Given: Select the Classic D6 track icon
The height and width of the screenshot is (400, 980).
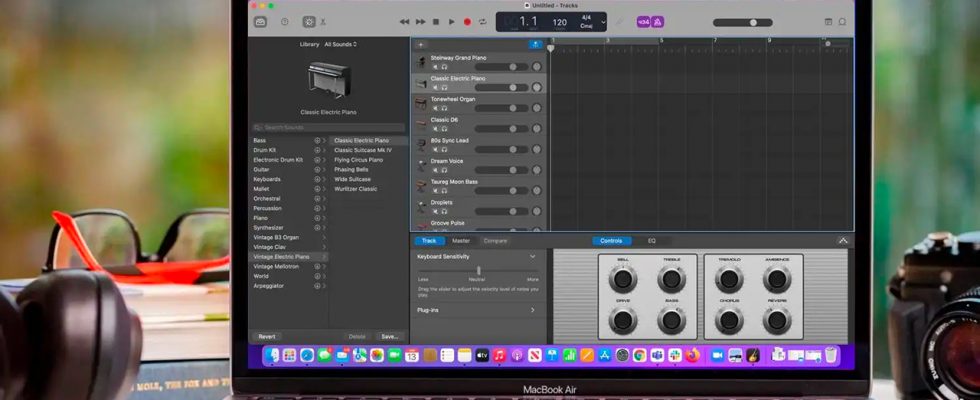Looking at the screenshot, I should (421, 124).
